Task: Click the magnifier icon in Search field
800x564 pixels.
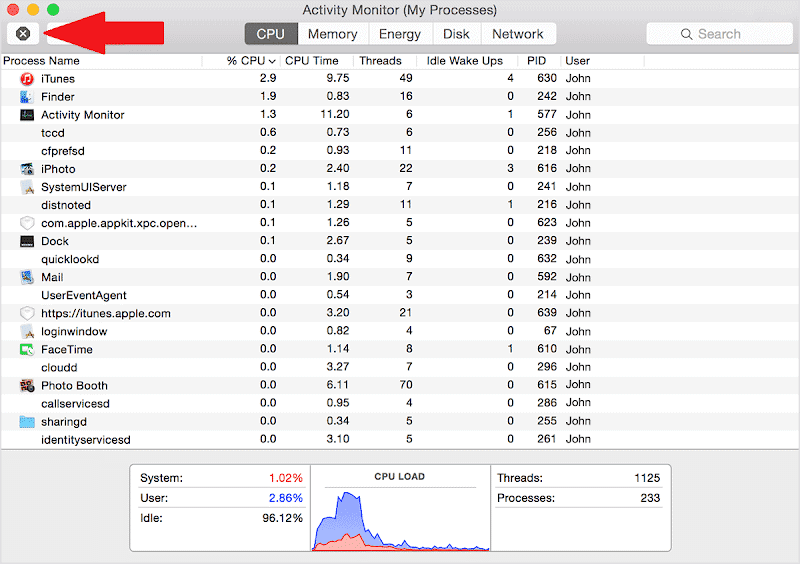Action: pyautogui.click(x=686, y=34)
